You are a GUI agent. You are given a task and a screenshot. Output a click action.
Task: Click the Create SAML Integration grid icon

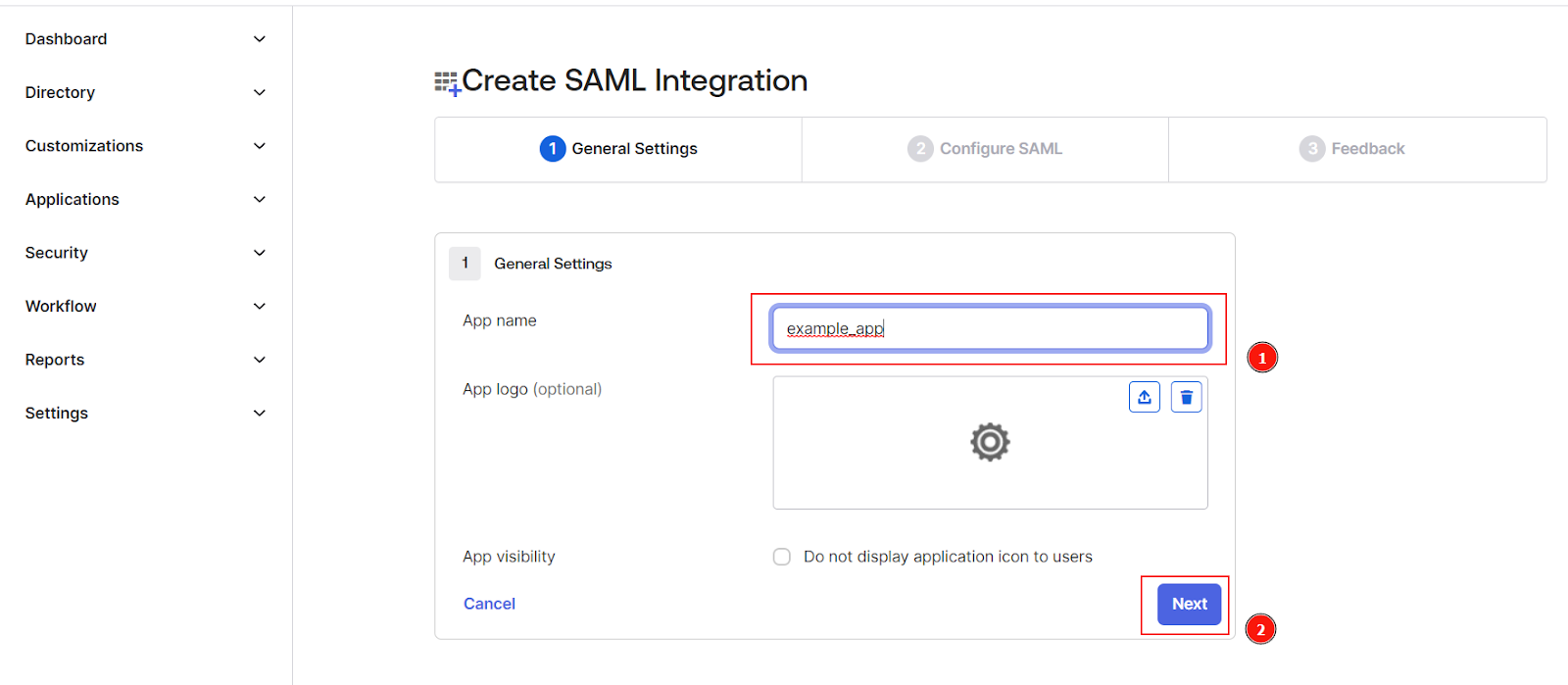[x=447, y=82]
